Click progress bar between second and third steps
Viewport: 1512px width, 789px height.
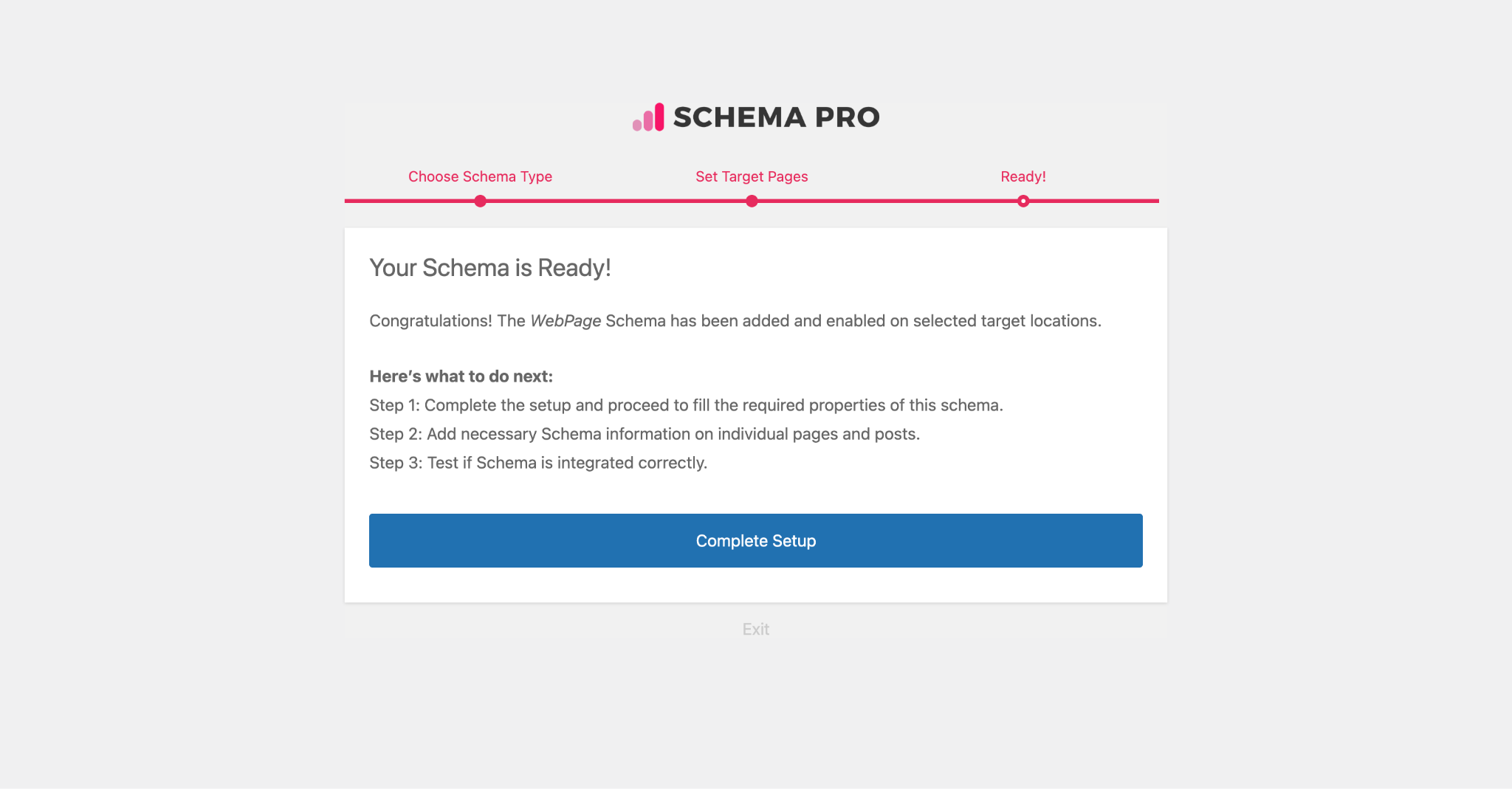[887, 201]
